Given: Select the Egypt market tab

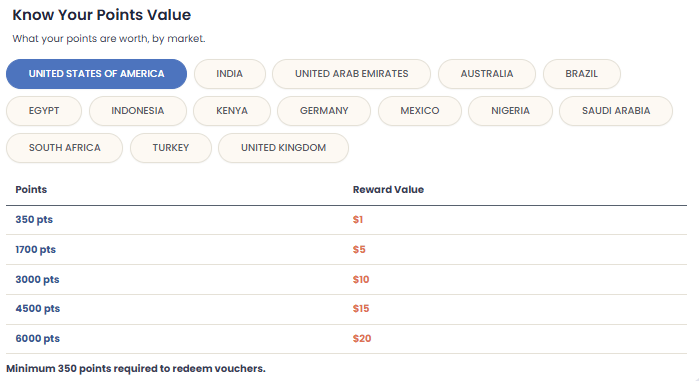Looking at the screenshot, I should coord(44,111).
